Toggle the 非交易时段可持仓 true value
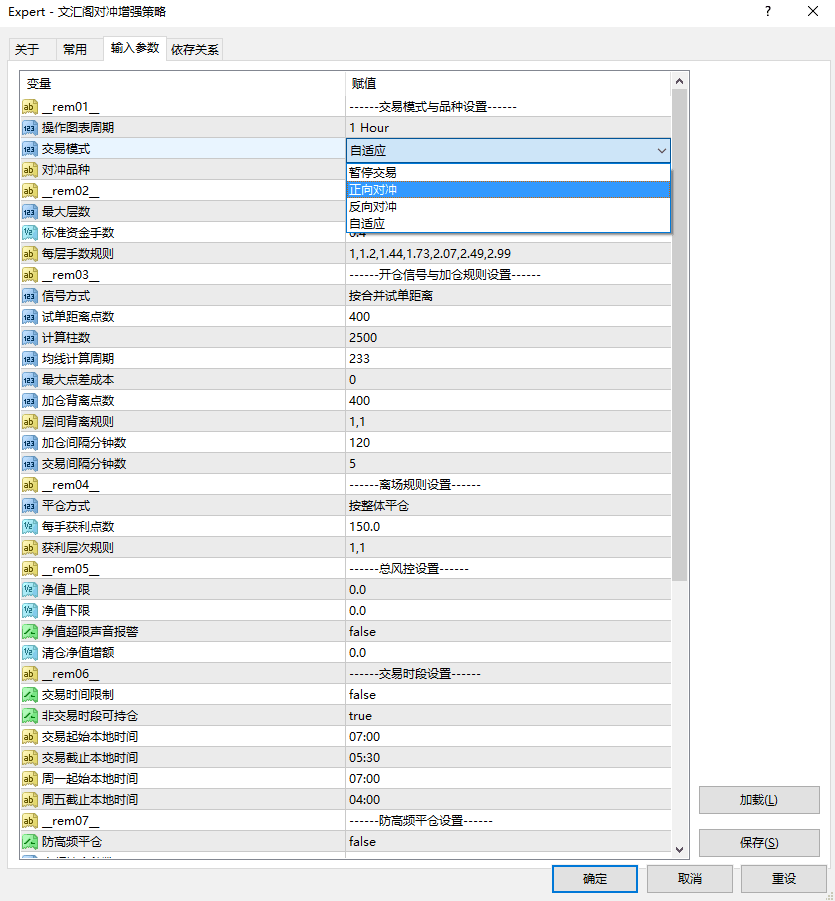This screenshot has width=835, height=901. coord(420,715)
